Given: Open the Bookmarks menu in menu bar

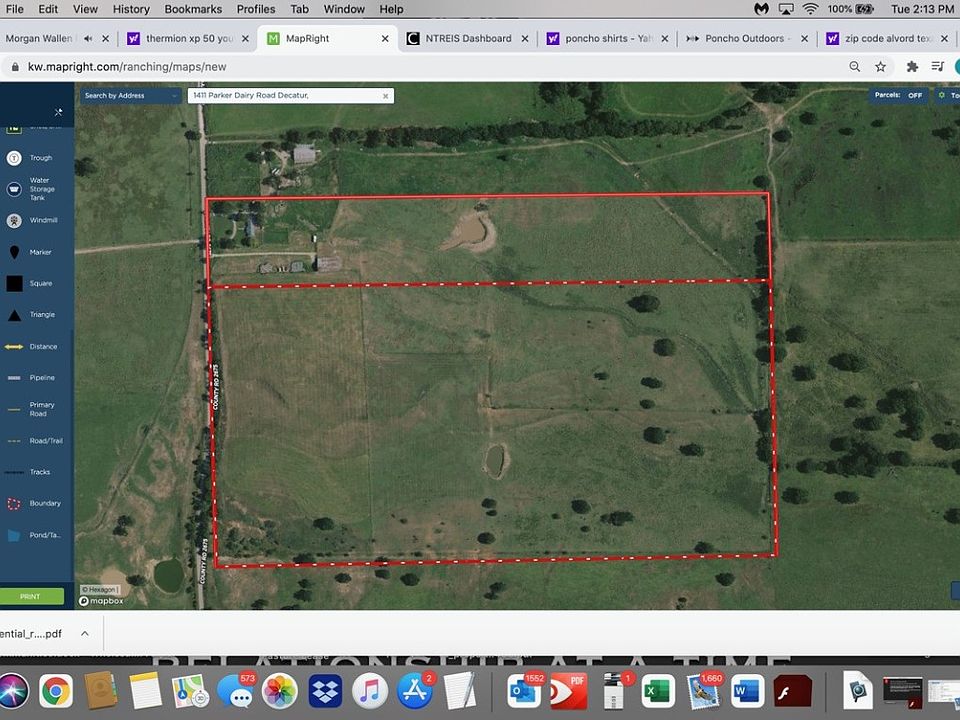Looking at the screenshot, I should pyautogui.click(x=193, y=9).
